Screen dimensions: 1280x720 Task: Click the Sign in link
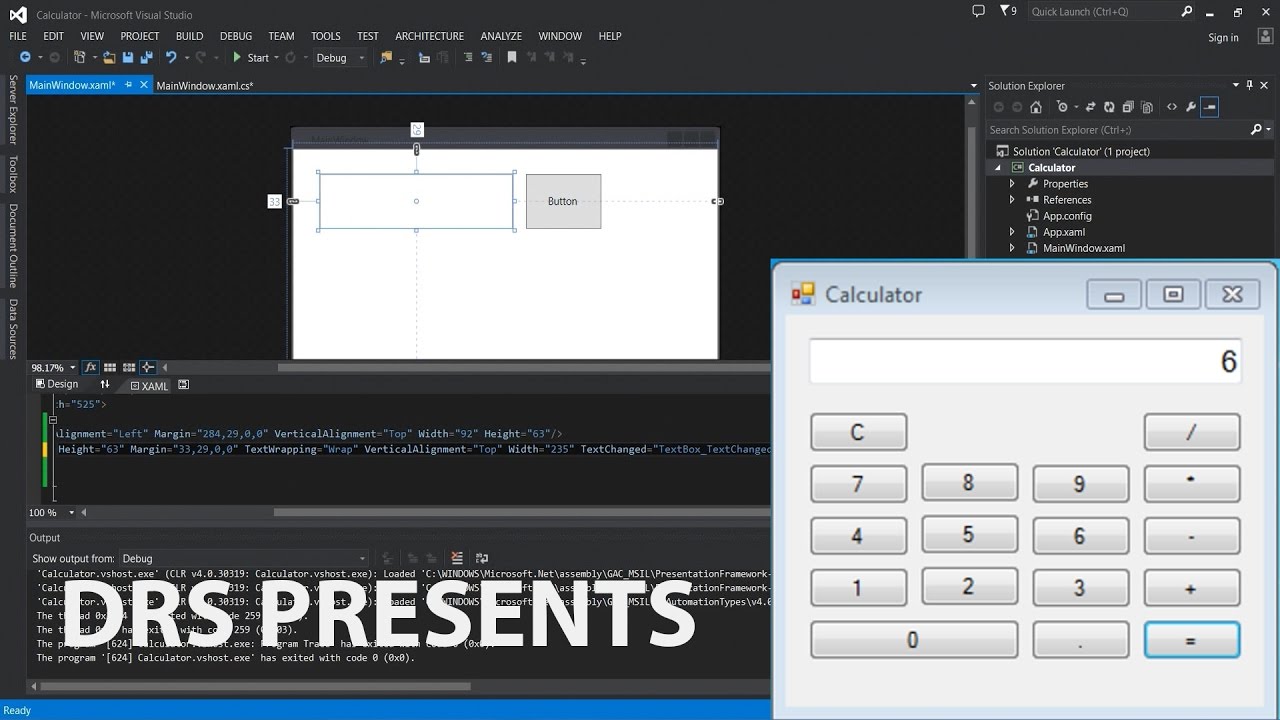(x=1223, y=38)
